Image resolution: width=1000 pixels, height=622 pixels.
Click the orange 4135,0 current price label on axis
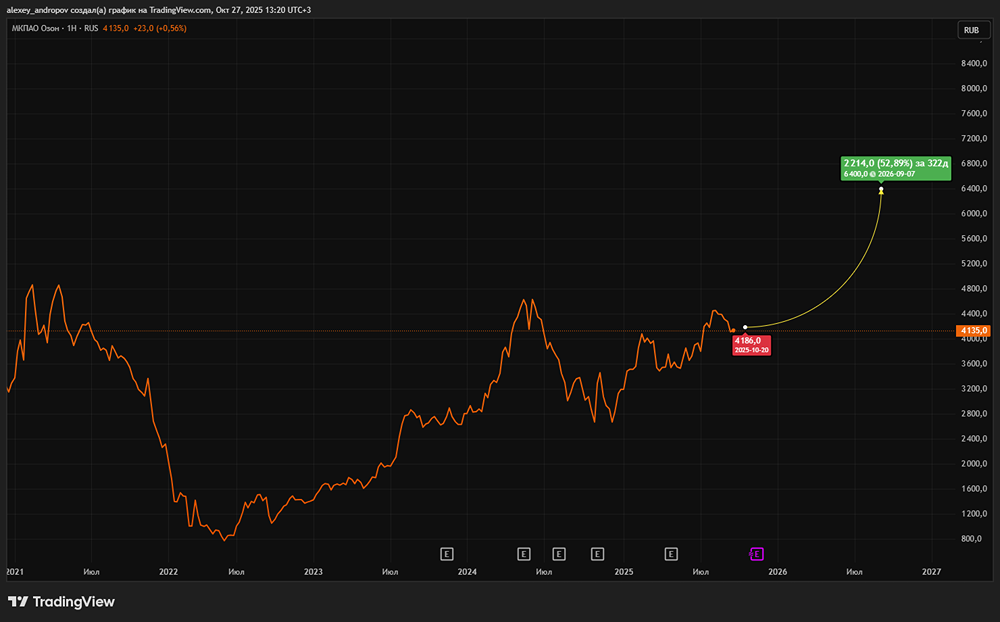coord(973,330)
